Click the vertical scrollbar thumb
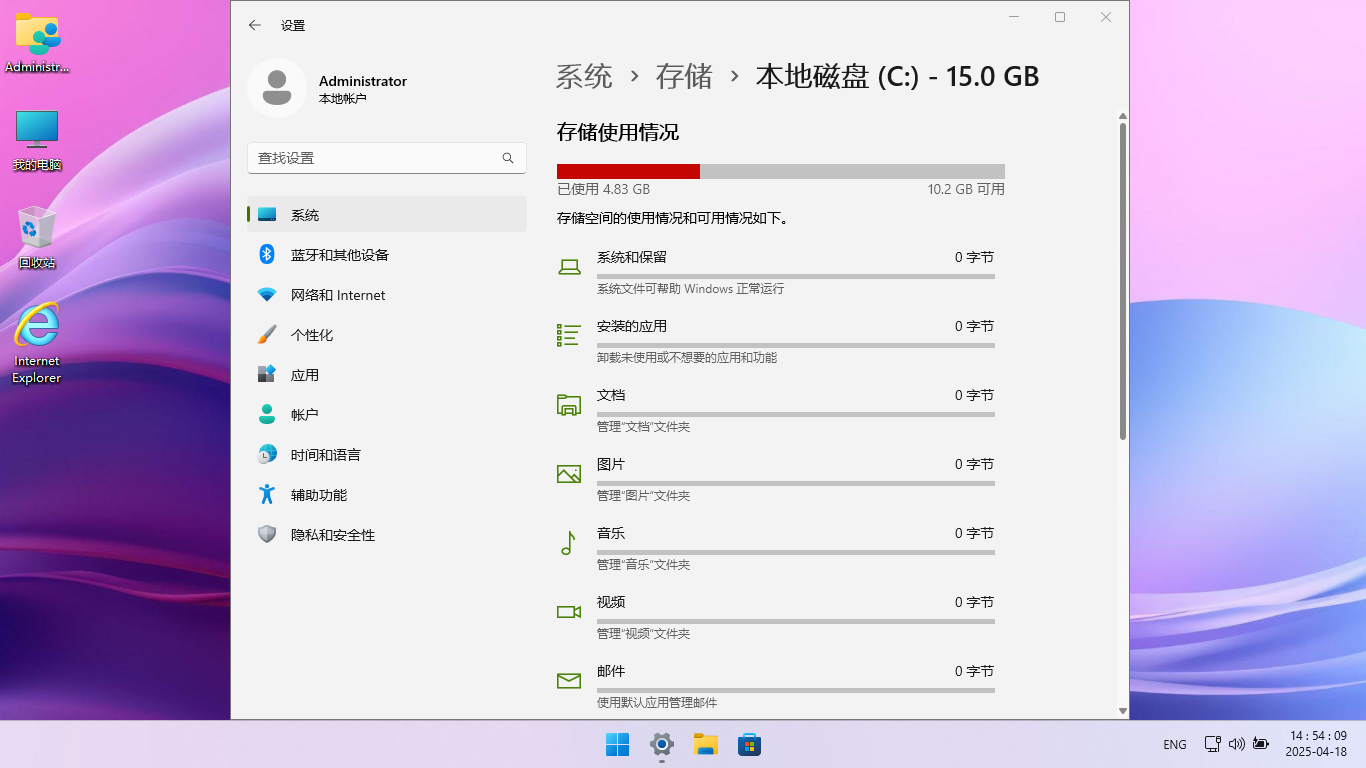 pos(1122,281)
